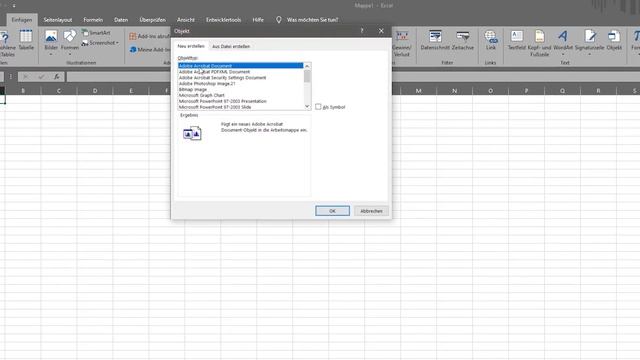640x360 pixels.
Task: Click the object type list scrollbar thumb
Action: [307, 76]
